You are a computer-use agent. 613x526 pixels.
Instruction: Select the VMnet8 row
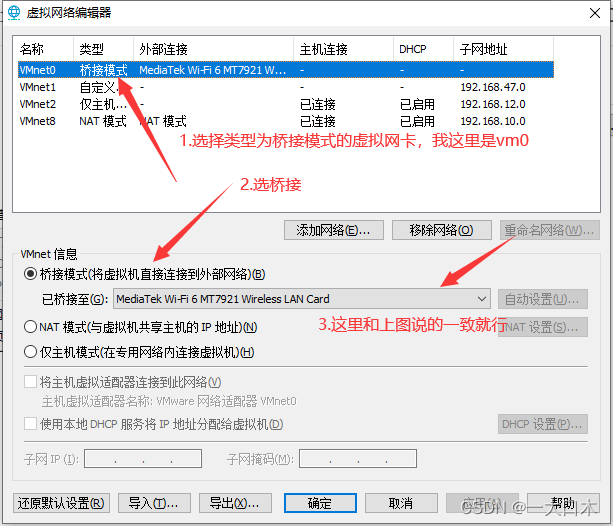286,121
